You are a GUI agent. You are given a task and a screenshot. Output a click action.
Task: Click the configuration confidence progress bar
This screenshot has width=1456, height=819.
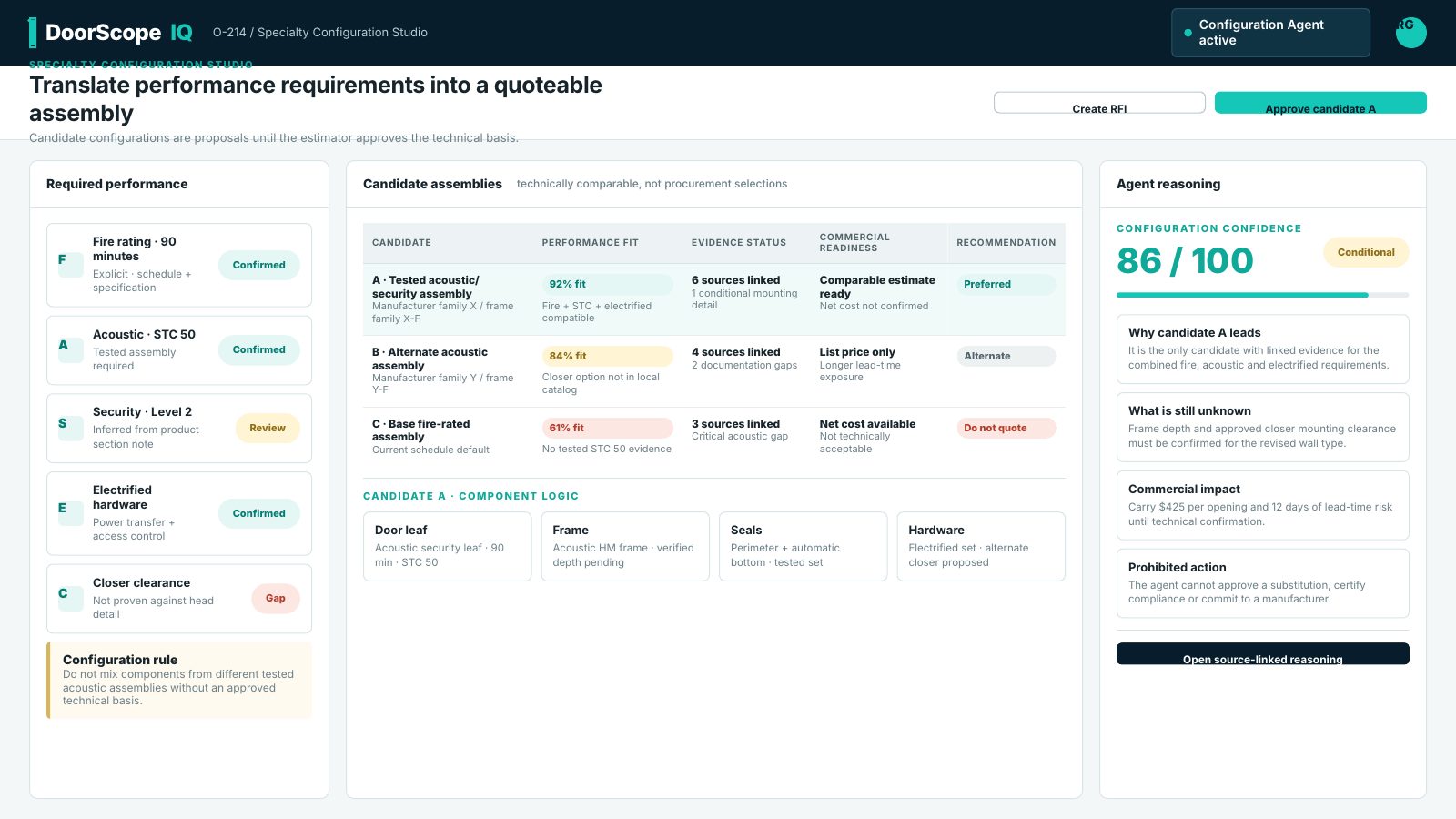click(x=1263, y=295)
